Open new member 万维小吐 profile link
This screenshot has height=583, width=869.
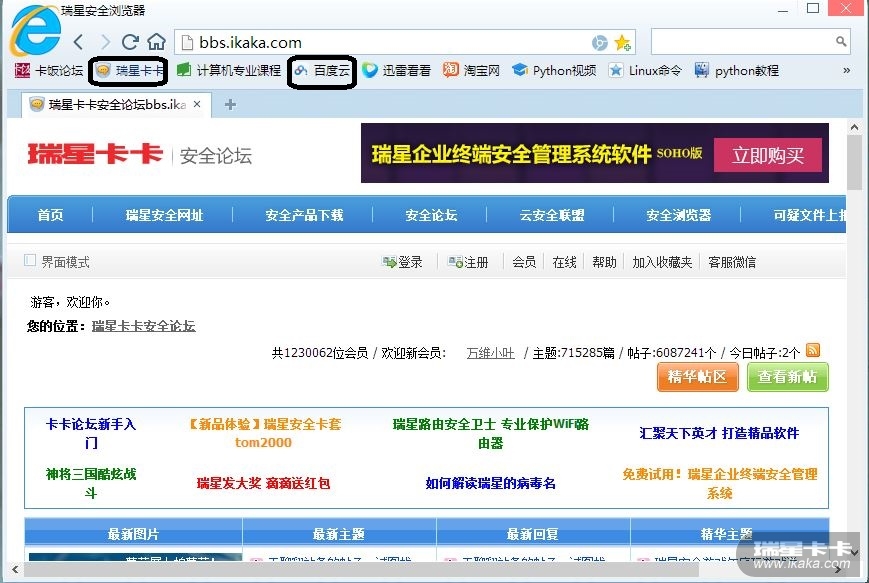[490, 352]
